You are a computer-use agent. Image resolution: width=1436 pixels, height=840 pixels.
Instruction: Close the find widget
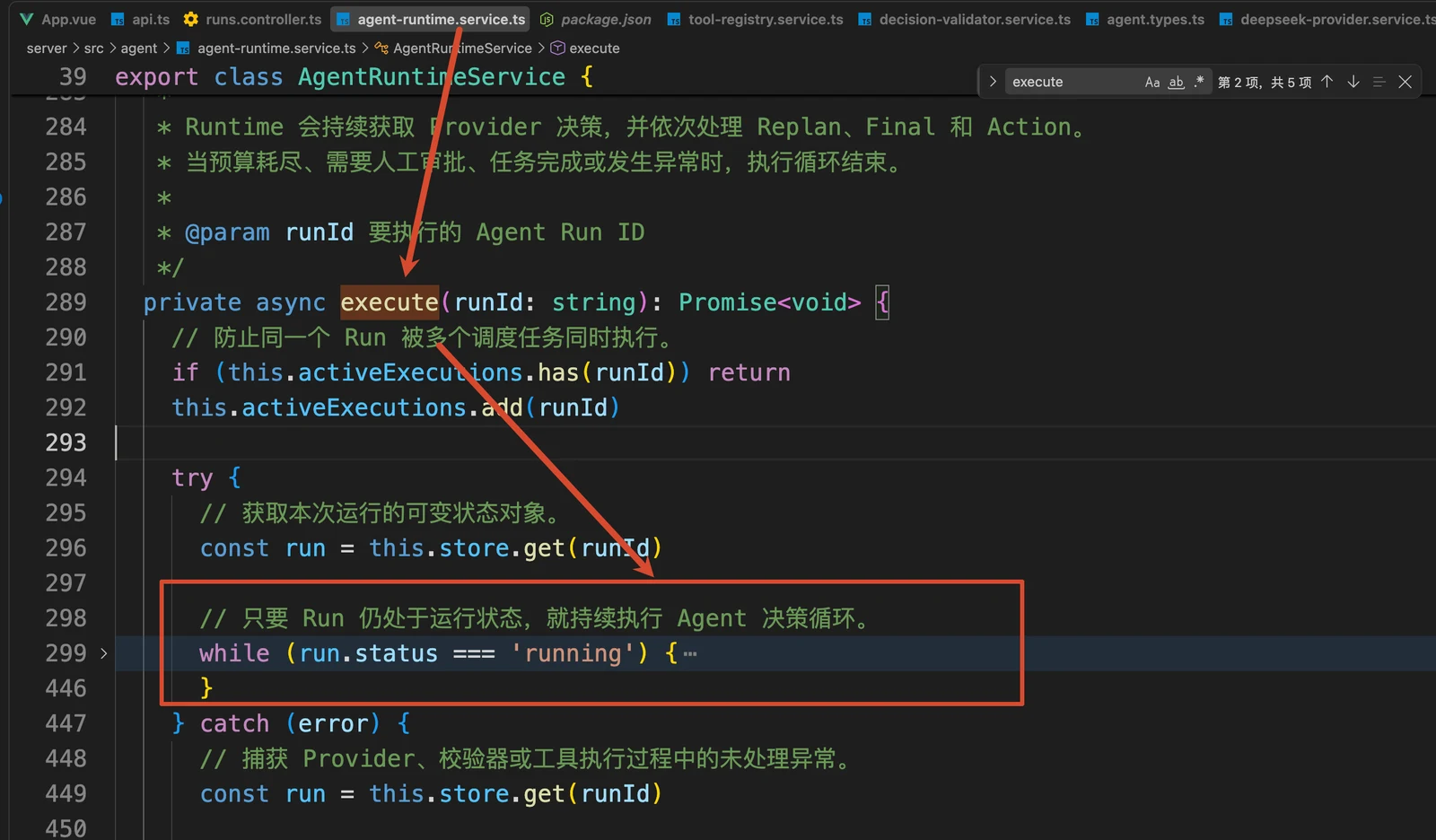1405,82
